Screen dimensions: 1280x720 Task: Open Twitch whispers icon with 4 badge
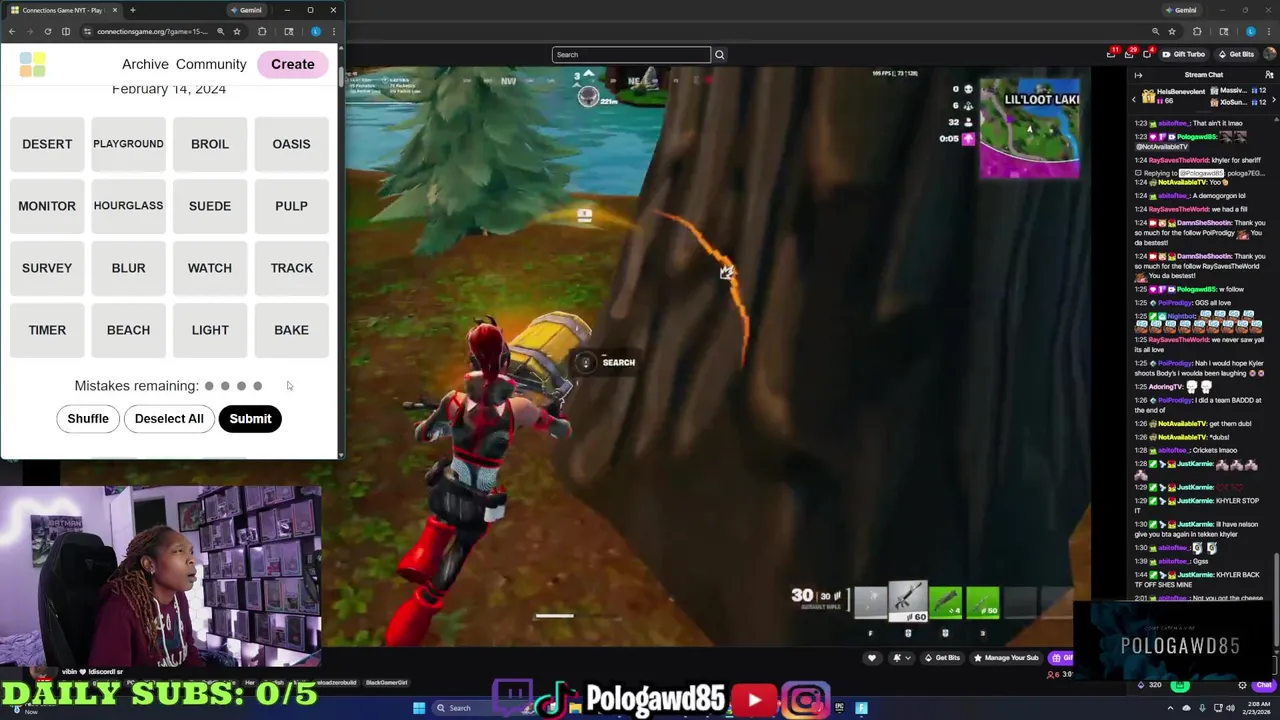tap(1148, 54)
